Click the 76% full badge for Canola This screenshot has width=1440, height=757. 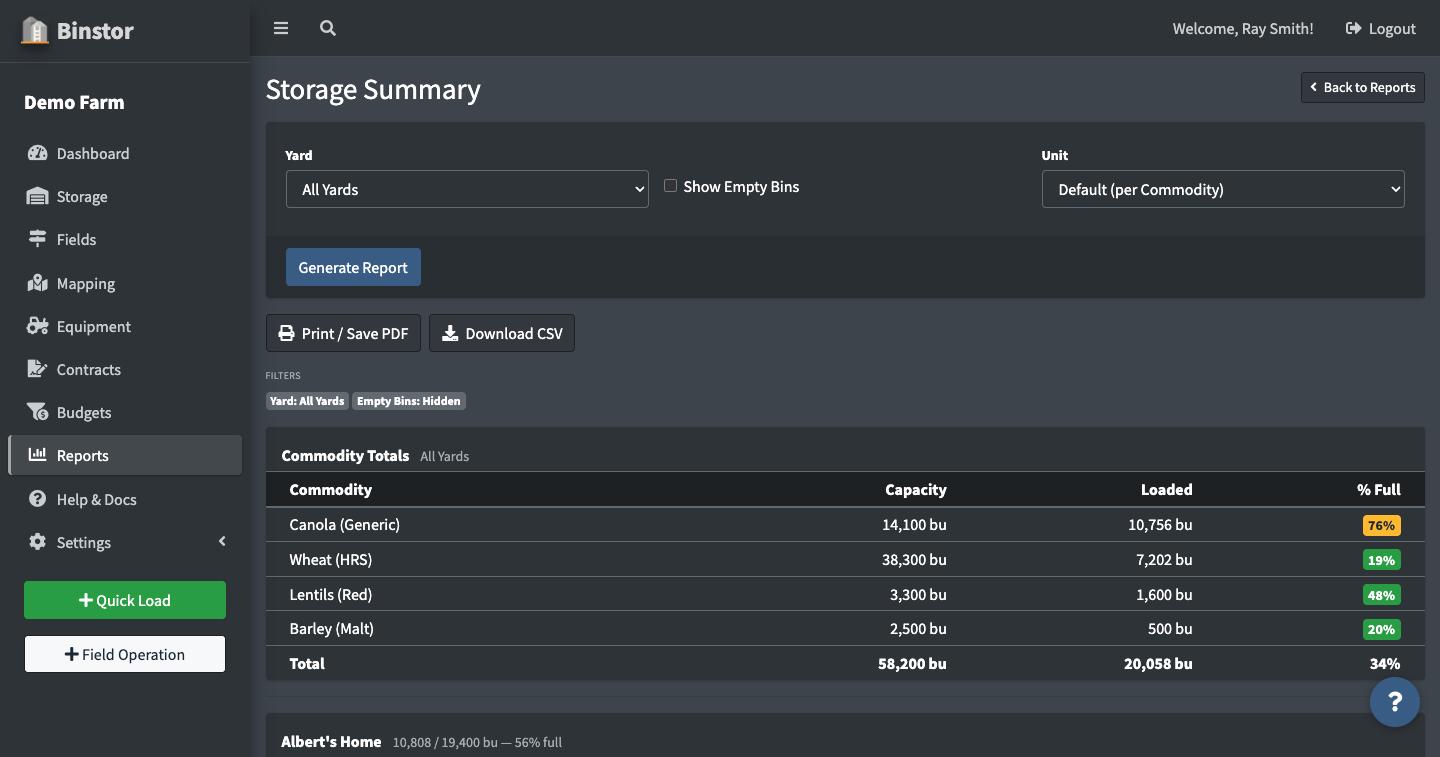click(1381, 525)
